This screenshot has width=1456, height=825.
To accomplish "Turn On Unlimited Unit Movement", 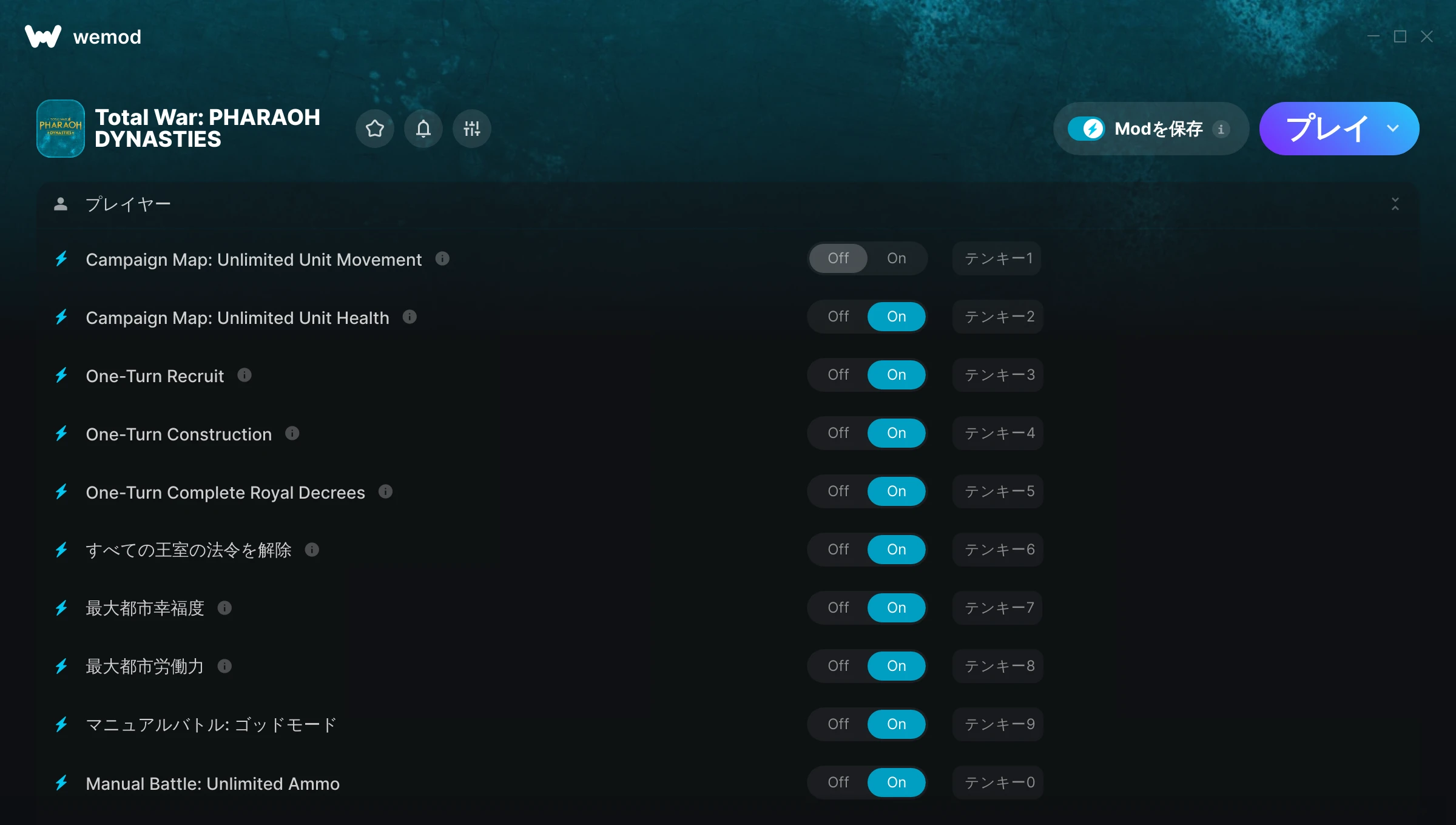I will point(897,258).
